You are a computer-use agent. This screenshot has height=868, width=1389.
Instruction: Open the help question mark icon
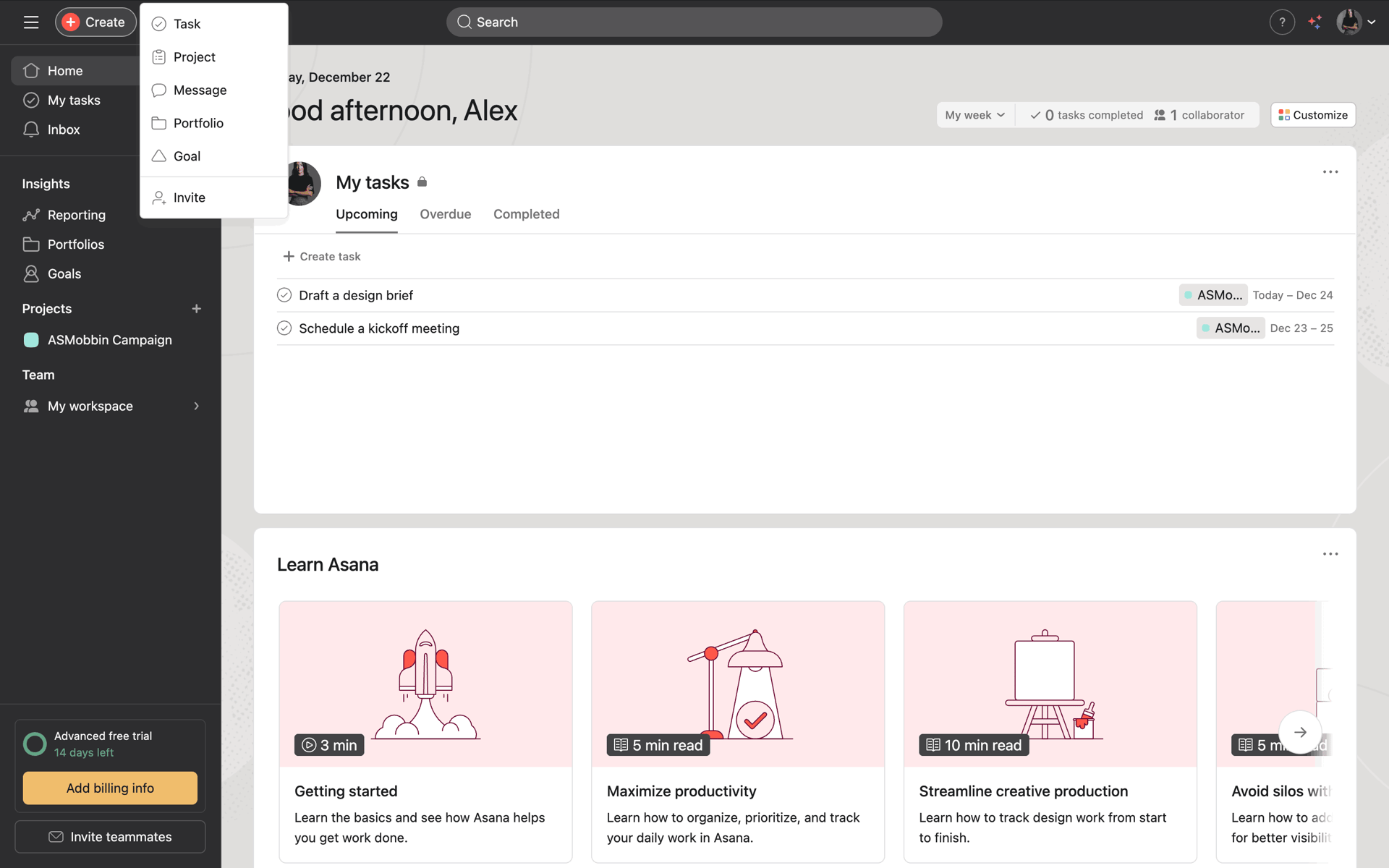pos(1282,22)
